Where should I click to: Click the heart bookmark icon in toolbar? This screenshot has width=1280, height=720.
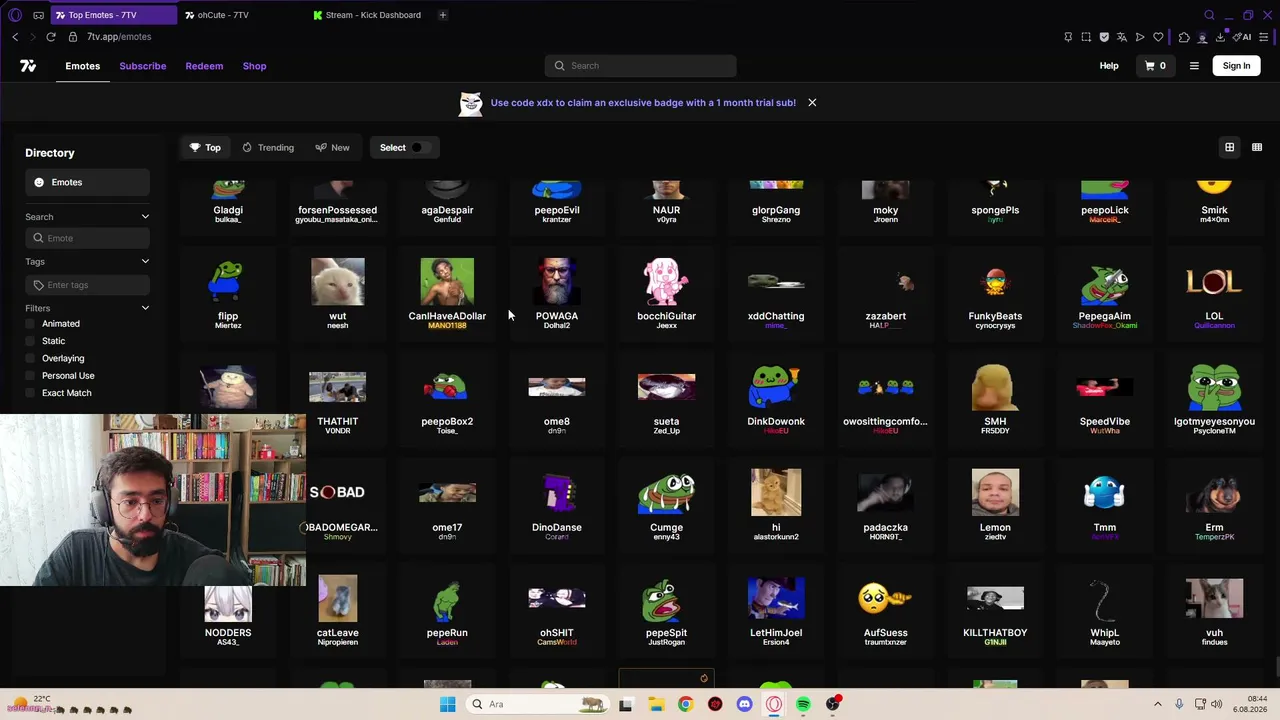[1158, 37]
